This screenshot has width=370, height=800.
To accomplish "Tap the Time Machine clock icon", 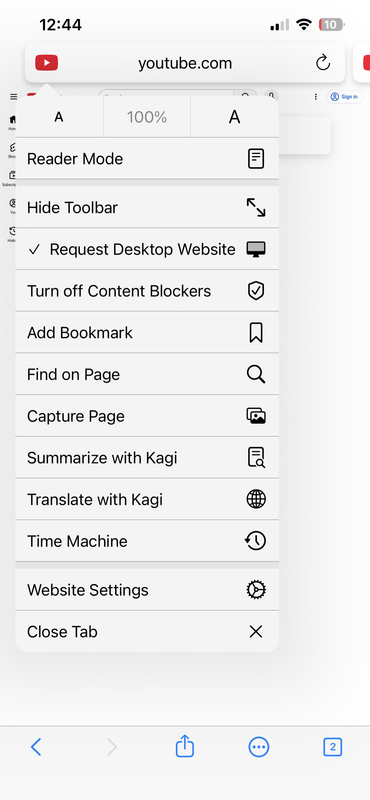I will click(256, 541).
